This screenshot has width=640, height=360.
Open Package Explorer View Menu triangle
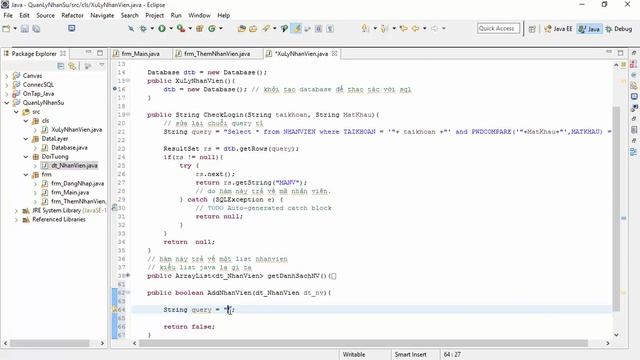point(102,65)
